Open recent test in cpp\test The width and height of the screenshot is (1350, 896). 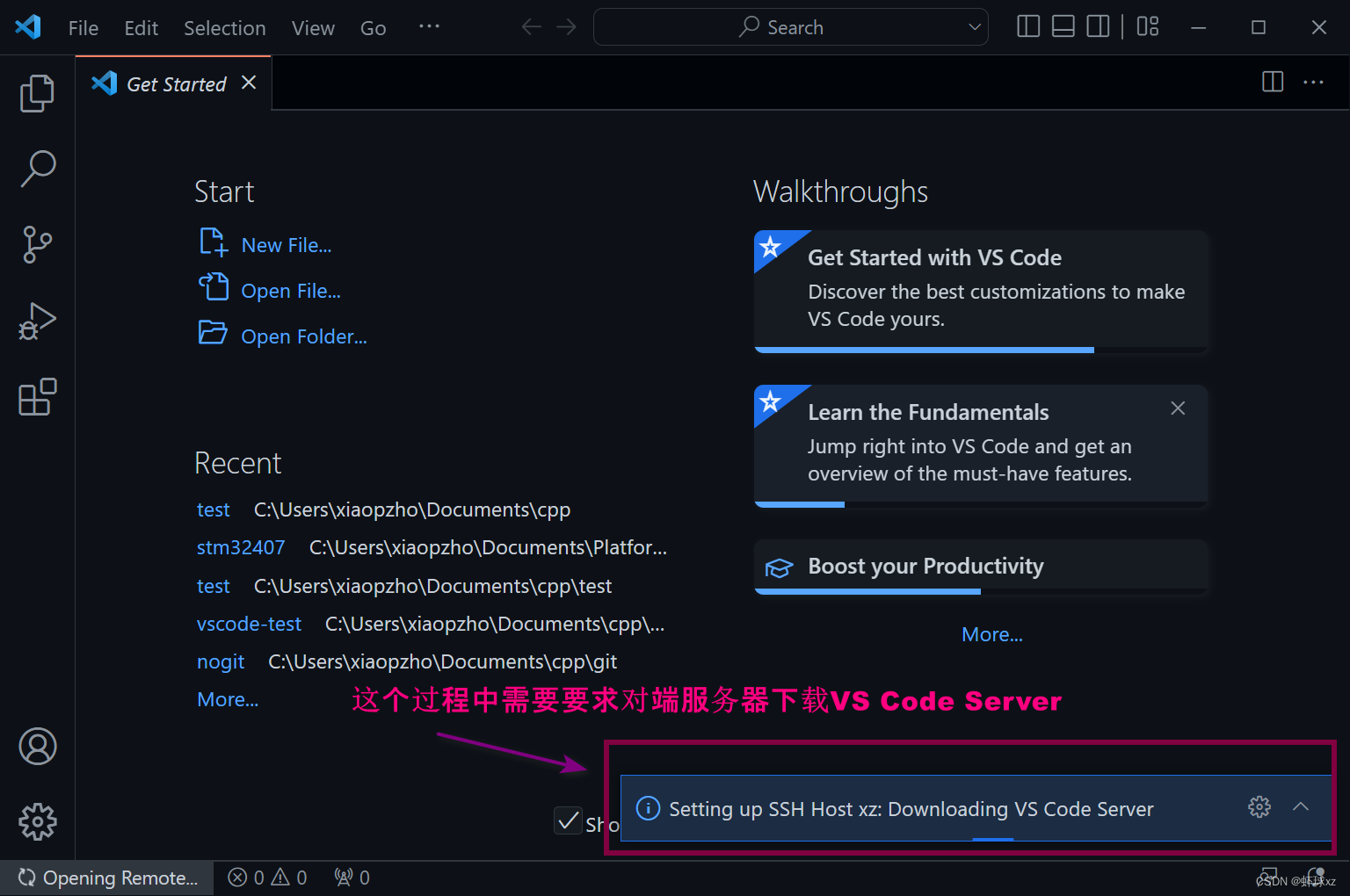pyautogui.click(x=214, y=587)
